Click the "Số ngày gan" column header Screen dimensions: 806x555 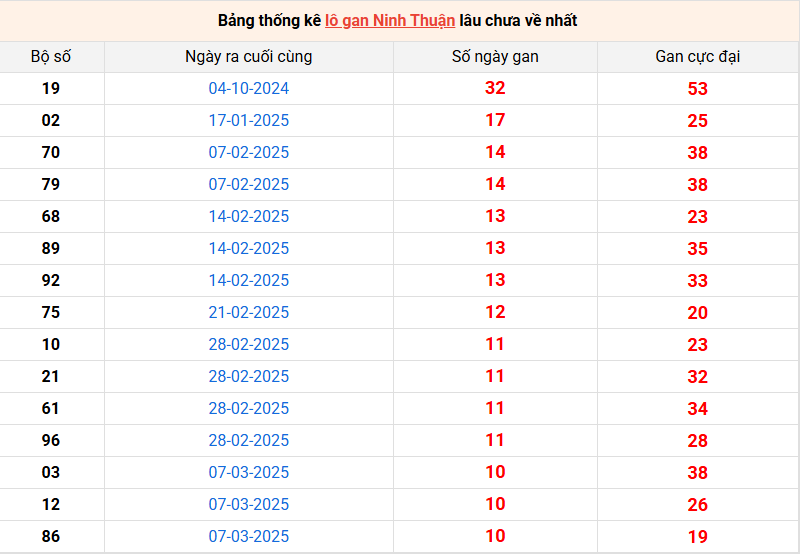click(x=495, y=57)
